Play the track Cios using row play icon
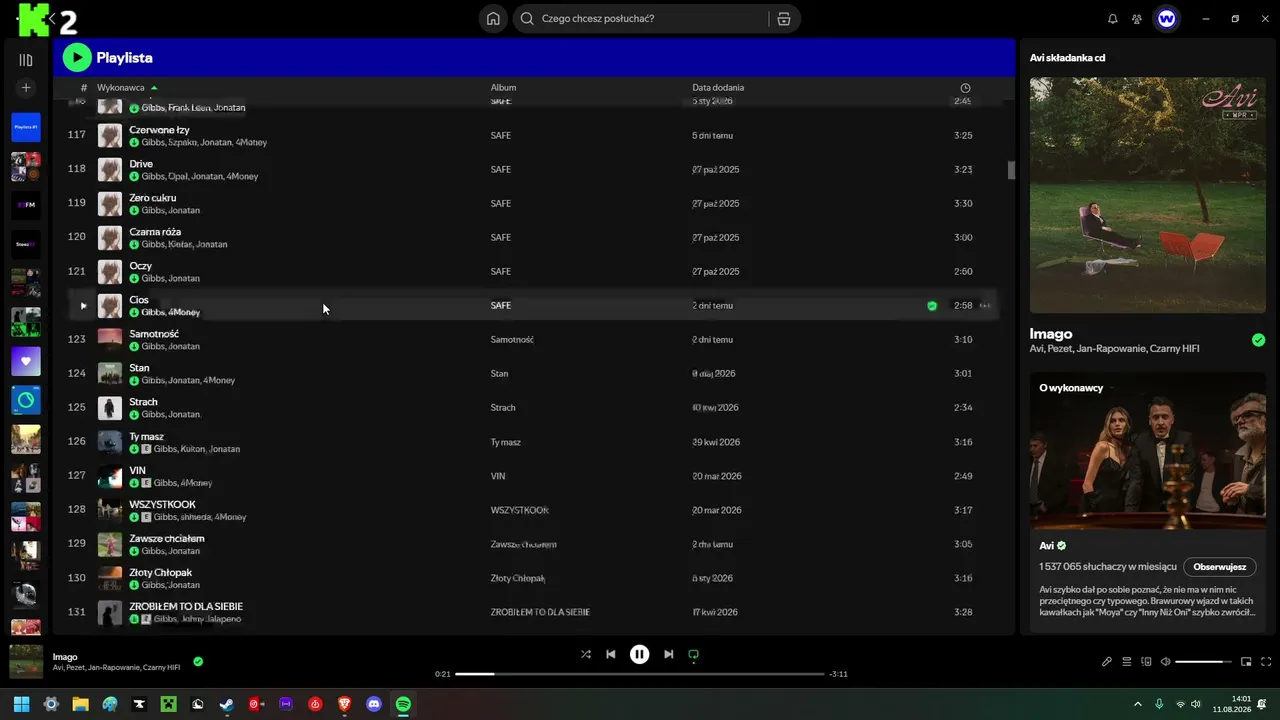The height and width of the screenshot is (720, 1280). coord(83,306)
